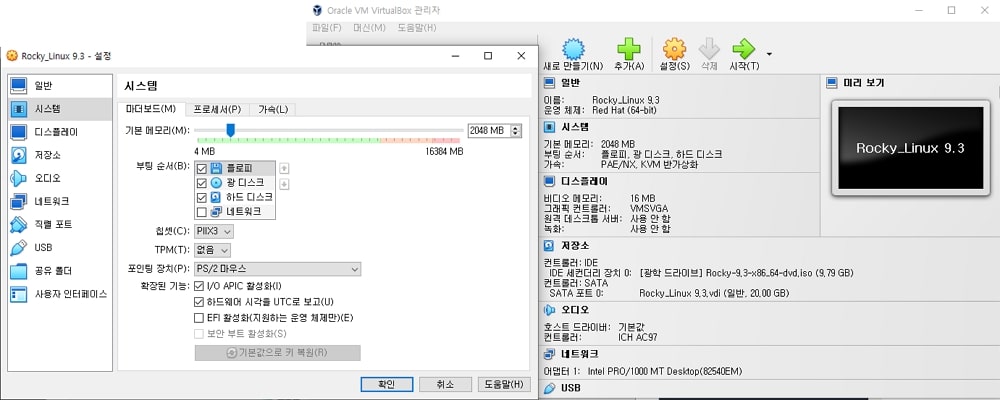1000x400 pixels.
Task: Open the 디스플레이 settings category
Action: 59,132
